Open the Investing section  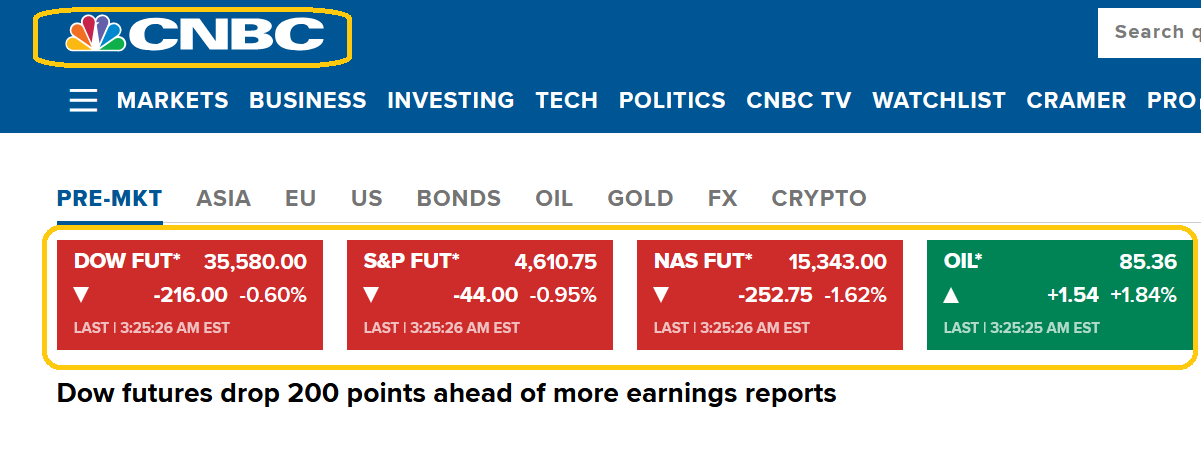tap(450, 100)
